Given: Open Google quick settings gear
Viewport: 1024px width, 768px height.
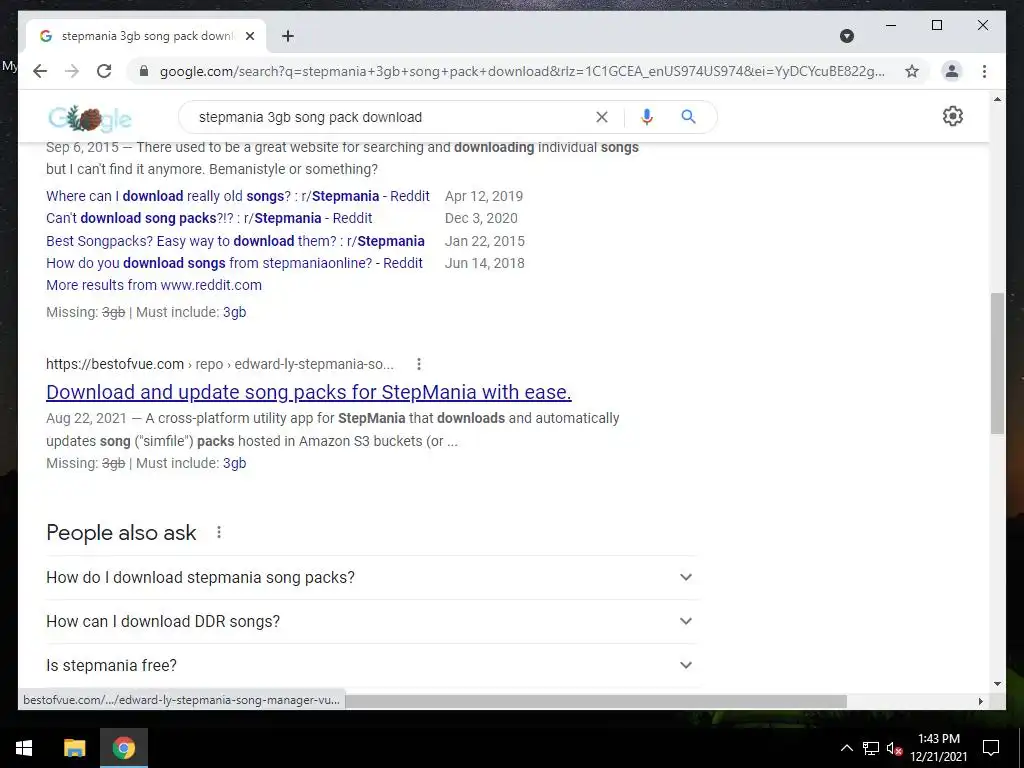Looking at the screenshot, I should pyautogui.click(x=953, y=116).
